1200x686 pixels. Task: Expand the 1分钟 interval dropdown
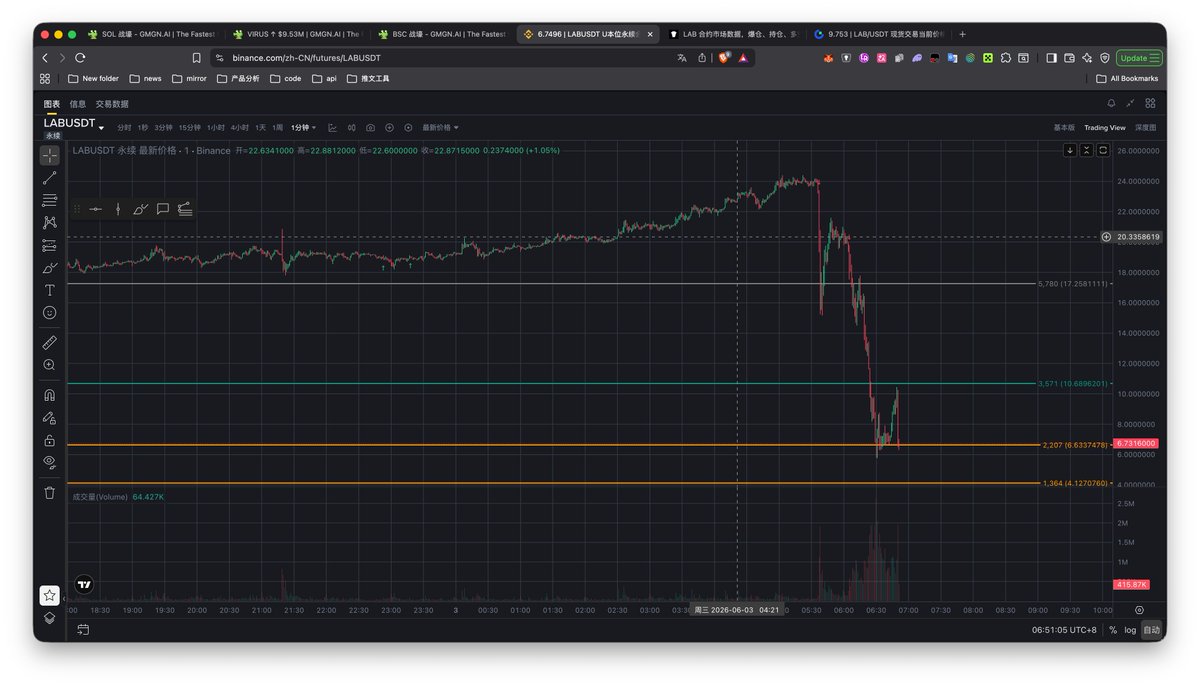point(304,128)
